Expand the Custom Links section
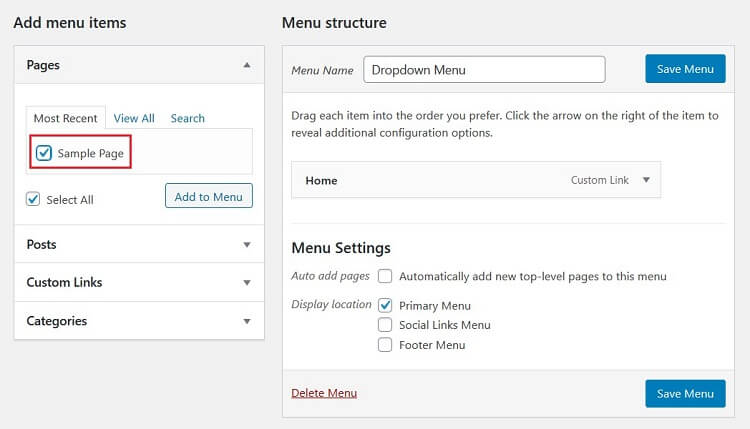The height and width of the screenshot is (429, 750). [x=247, y=282]
